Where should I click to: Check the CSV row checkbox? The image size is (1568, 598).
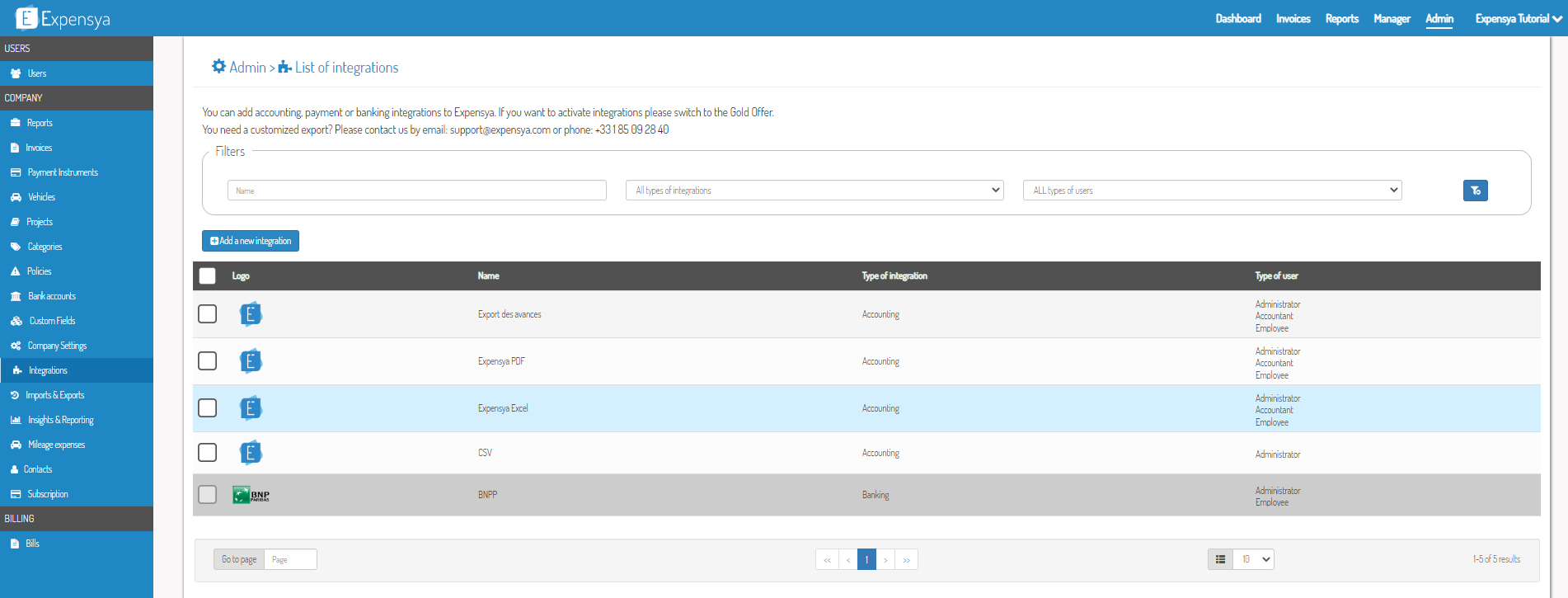(208, 453)
